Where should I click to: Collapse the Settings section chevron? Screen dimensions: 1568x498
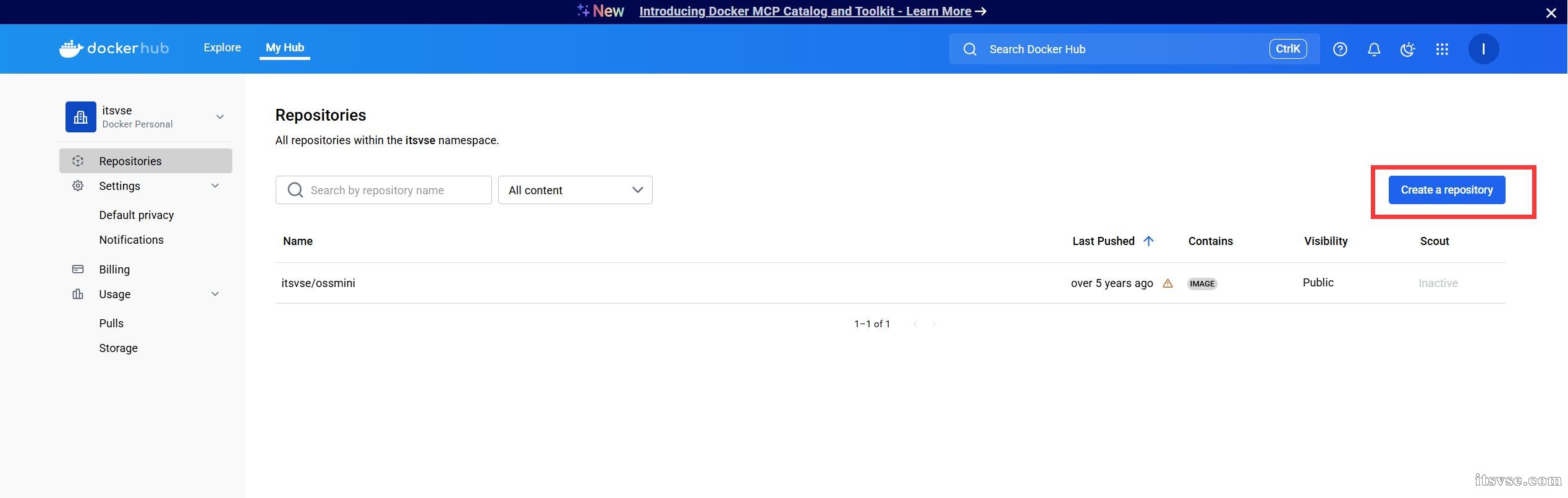pos(215,186)
